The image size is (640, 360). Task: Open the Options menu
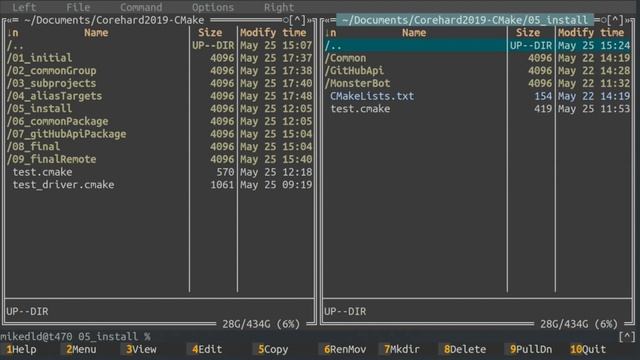pos(213,7)
